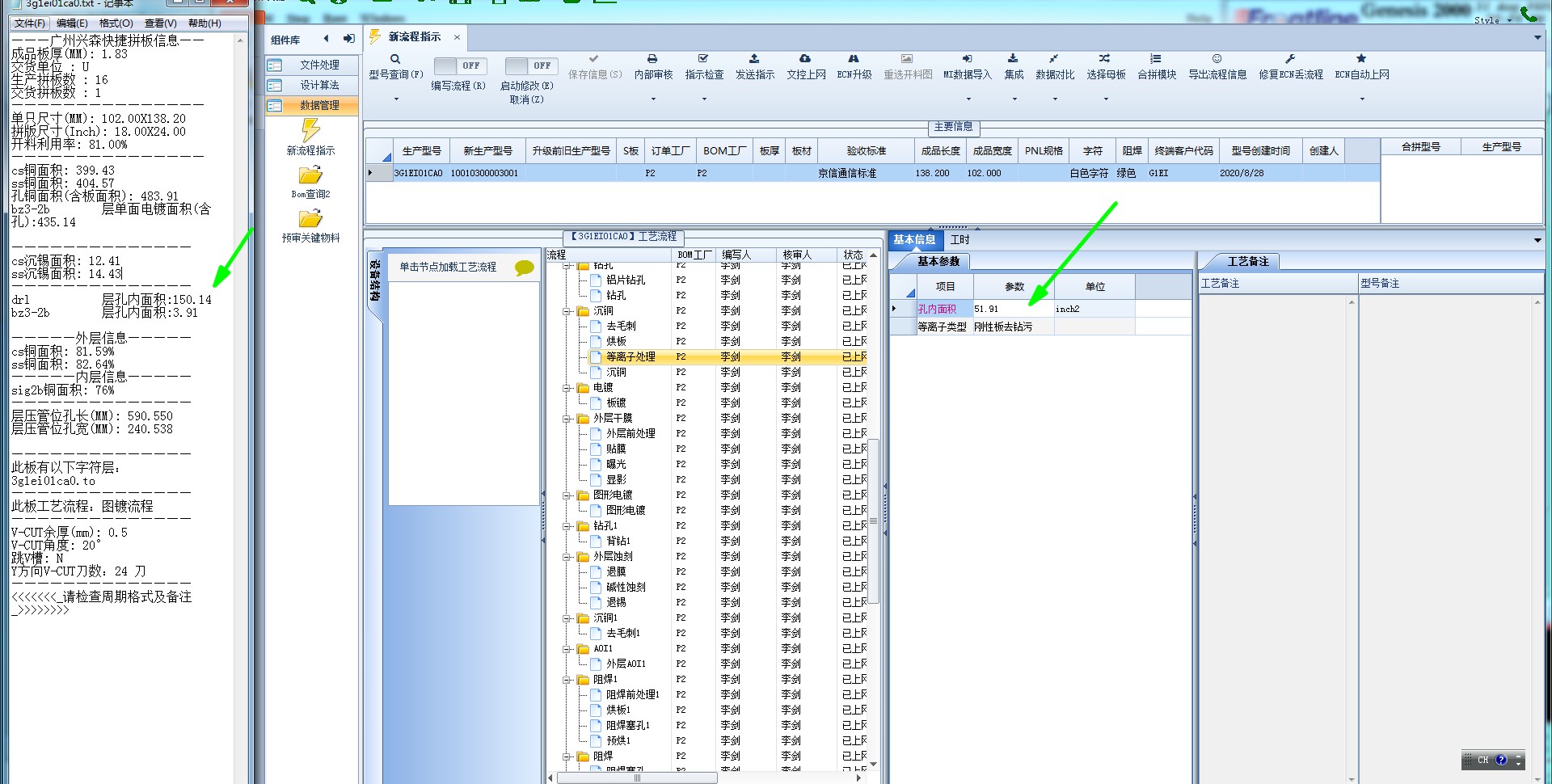Select the 数据管理 sidebar tab
The width and height of the screenshot is (1552, 784).
tap(311, 105)
